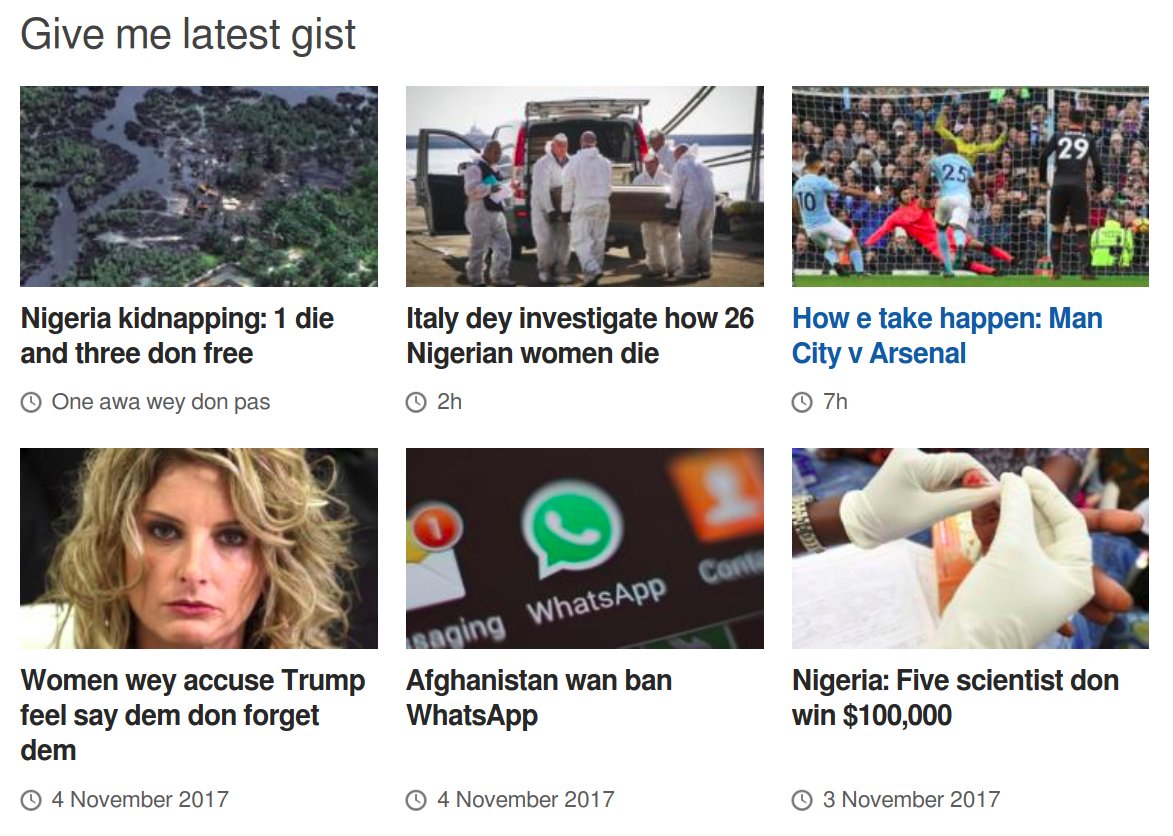The image size is (1173, 836).
Task: Click clock icon next to 2h timestamp
Action: point(416,403)
